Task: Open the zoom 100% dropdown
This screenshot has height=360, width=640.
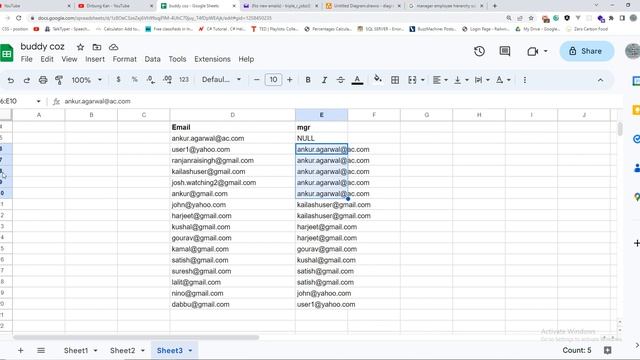Action: pyautogui.click(x=87, y=80)
